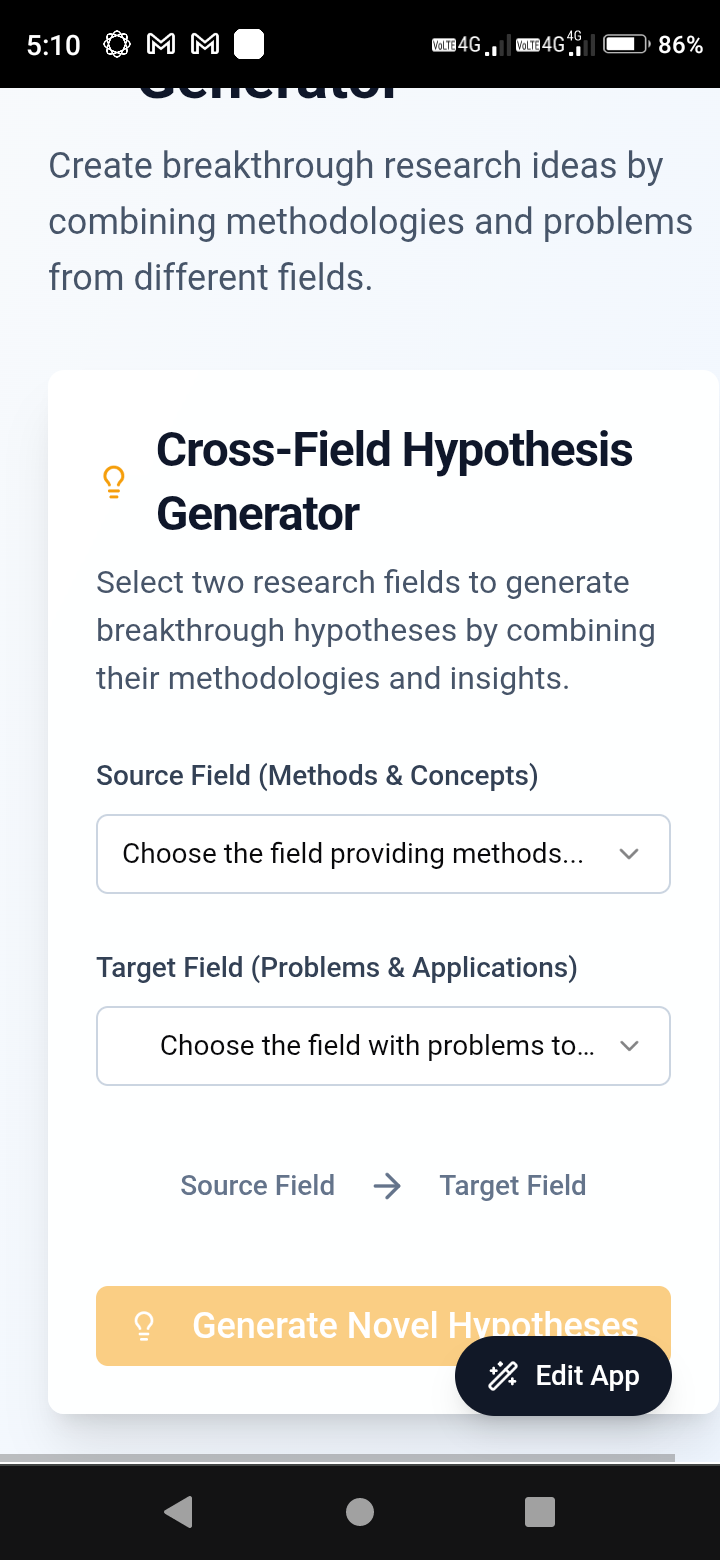Click the horizontal scrollbar at the page bottom
The width and height of the screenshot is (720, 1560).
(337, 1457)
